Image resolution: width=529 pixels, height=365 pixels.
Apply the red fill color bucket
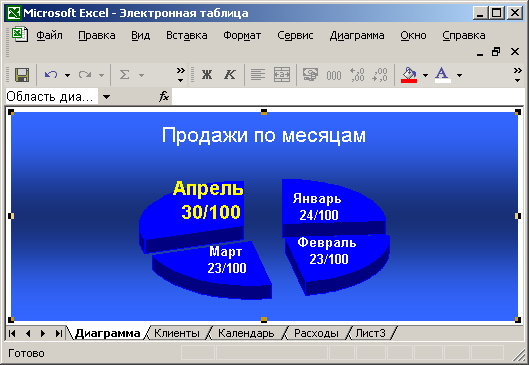[409, 75]
